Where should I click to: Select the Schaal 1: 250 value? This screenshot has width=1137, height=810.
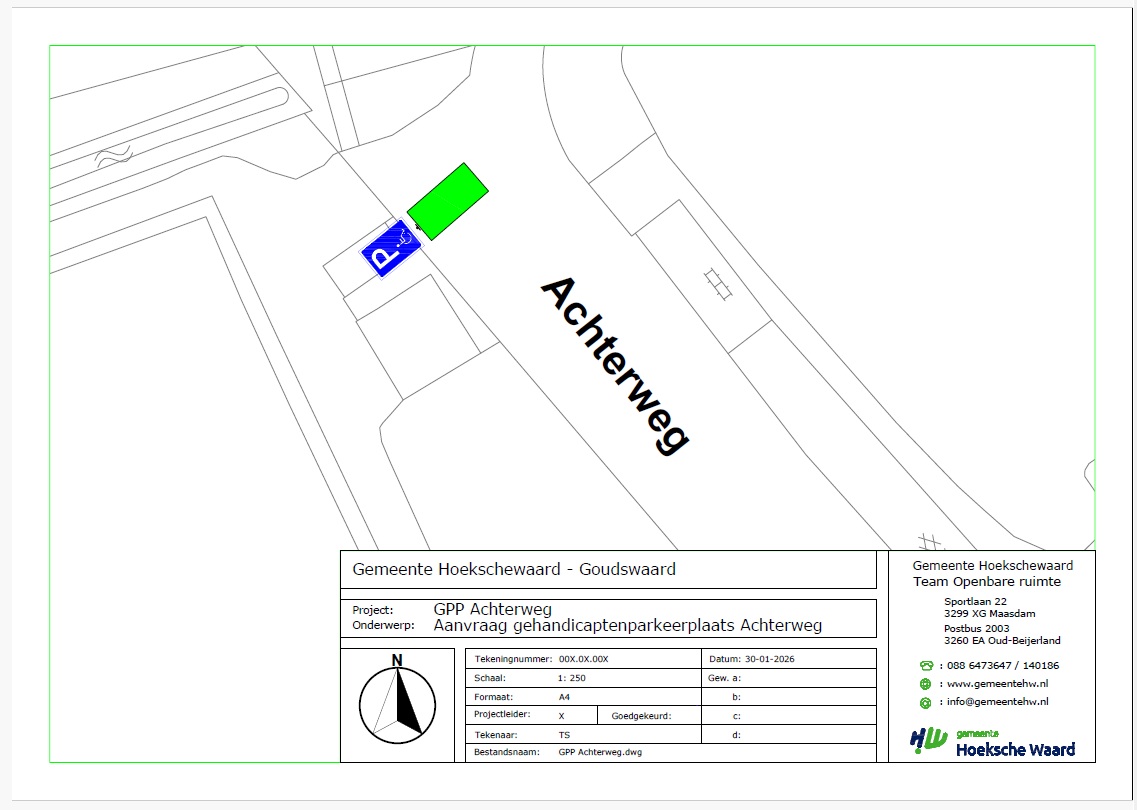point(571,678)
